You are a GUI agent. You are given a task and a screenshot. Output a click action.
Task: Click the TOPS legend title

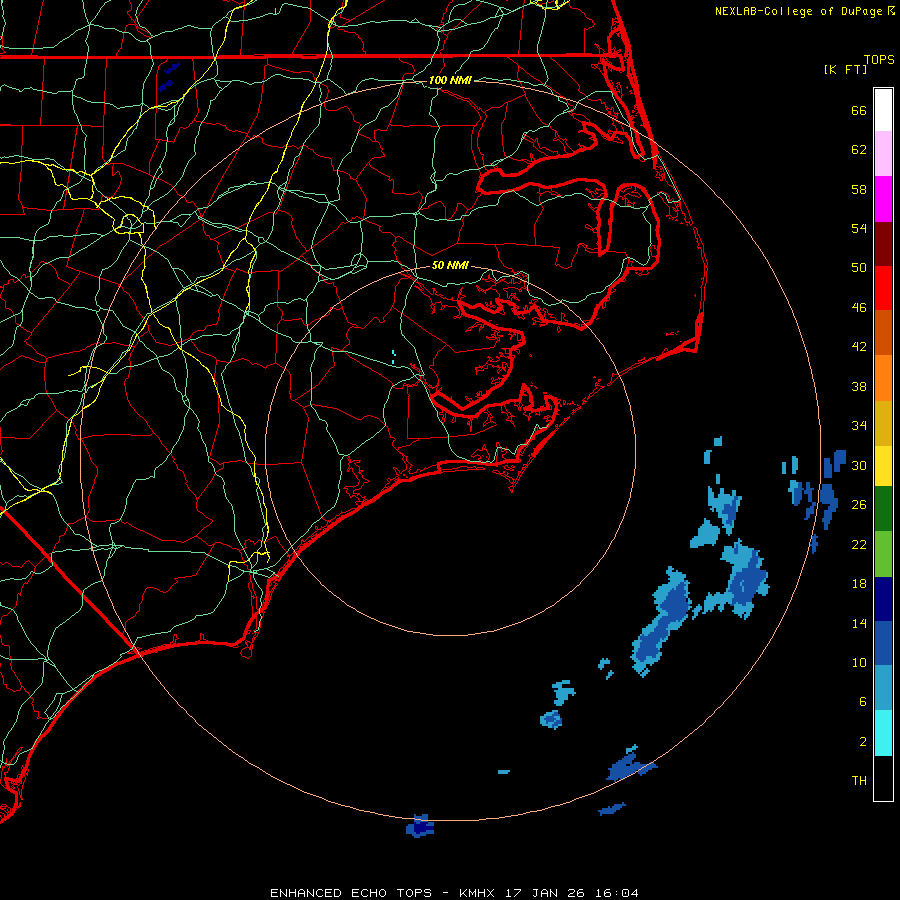click(879, 60)
